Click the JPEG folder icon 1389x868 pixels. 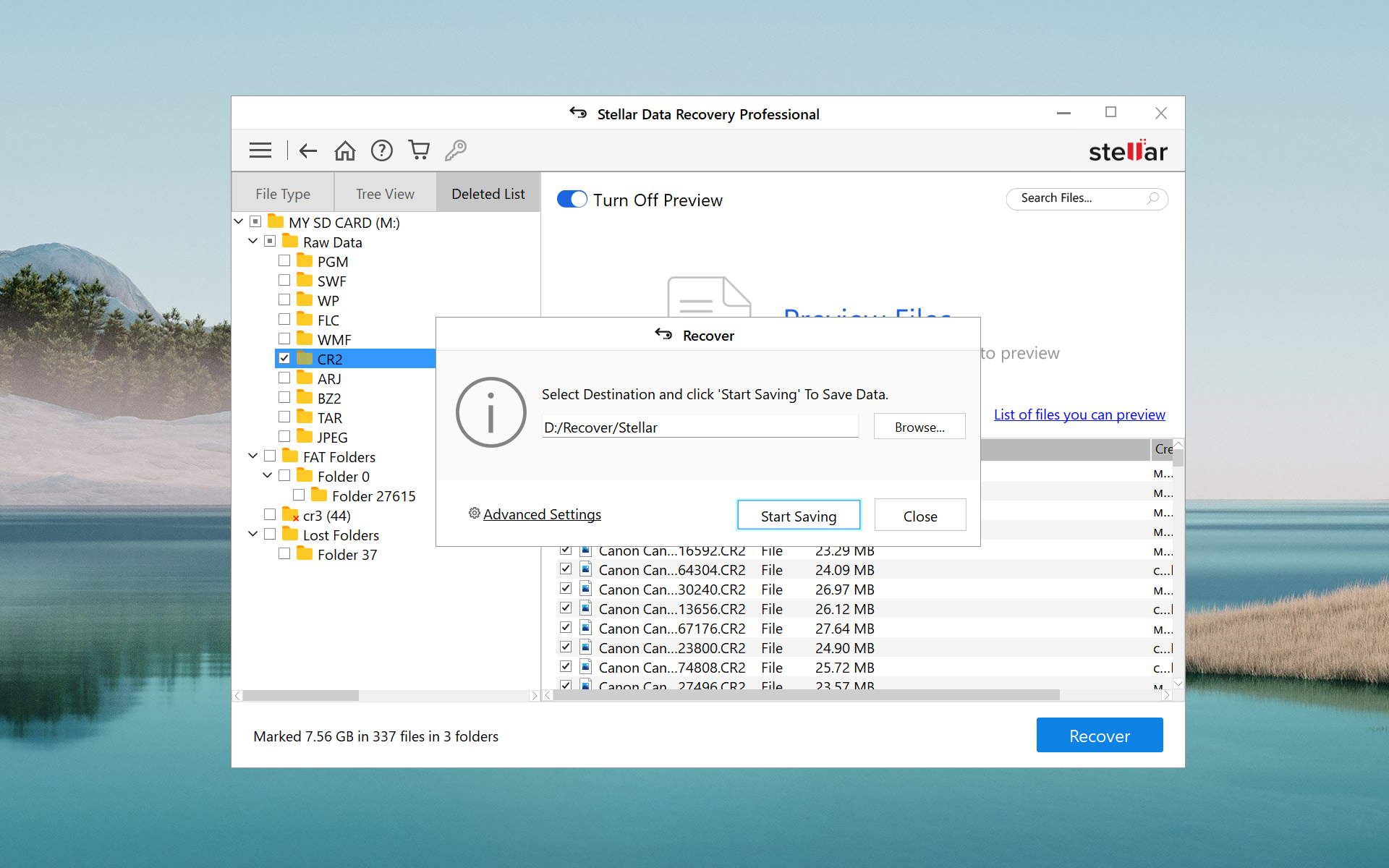point(305,436)
